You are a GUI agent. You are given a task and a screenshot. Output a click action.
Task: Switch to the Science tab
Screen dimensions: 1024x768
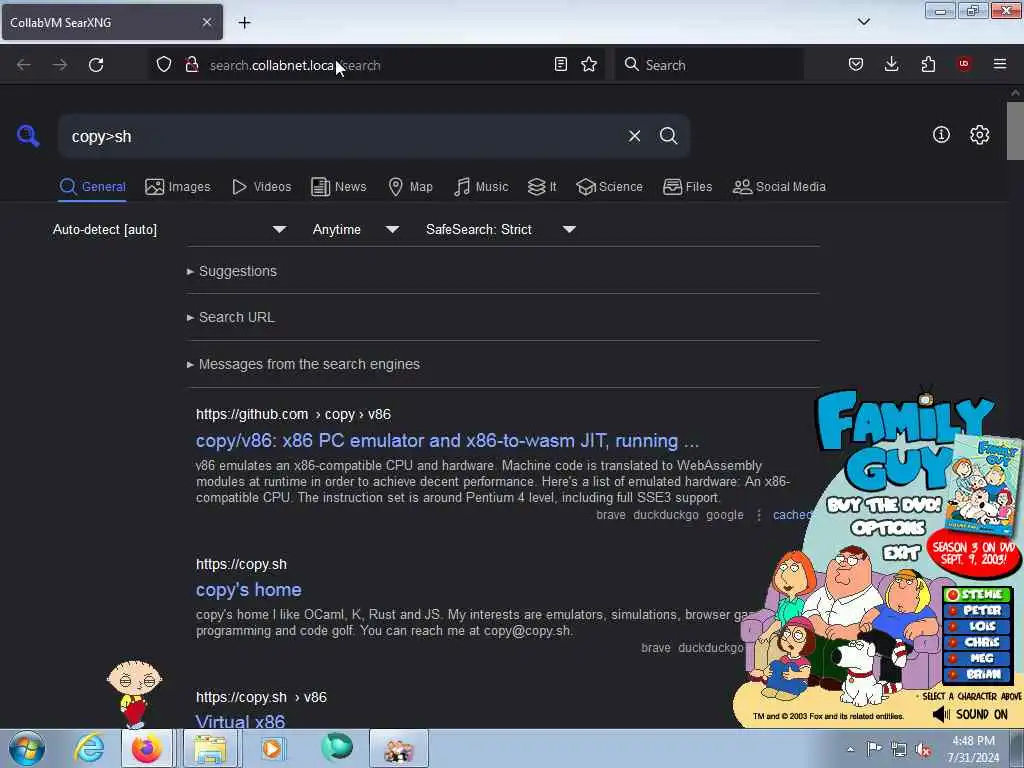(609, 187)
